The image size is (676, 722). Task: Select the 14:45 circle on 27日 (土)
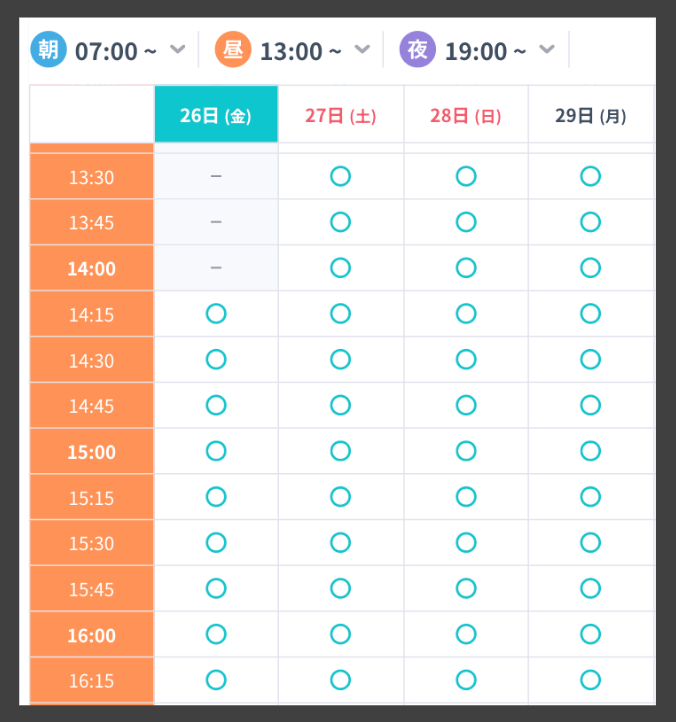coord(340,405)
